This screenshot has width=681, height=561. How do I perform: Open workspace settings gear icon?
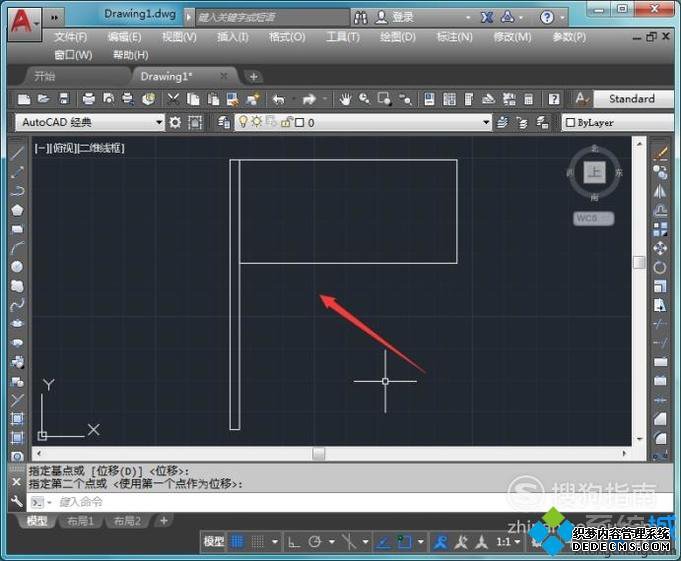[175, 122]
